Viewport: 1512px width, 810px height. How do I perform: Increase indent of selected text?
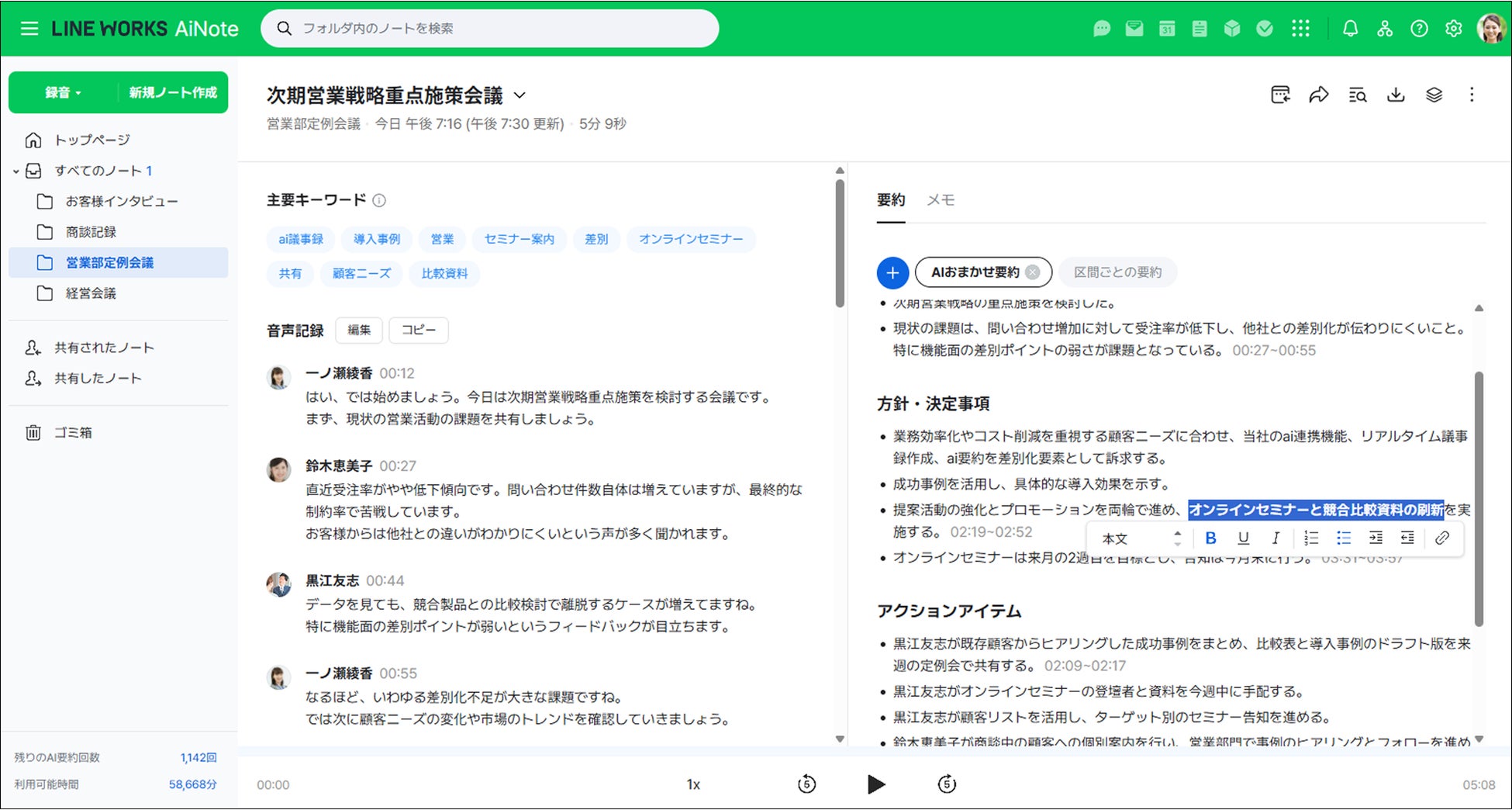(x=1376, y=538)
